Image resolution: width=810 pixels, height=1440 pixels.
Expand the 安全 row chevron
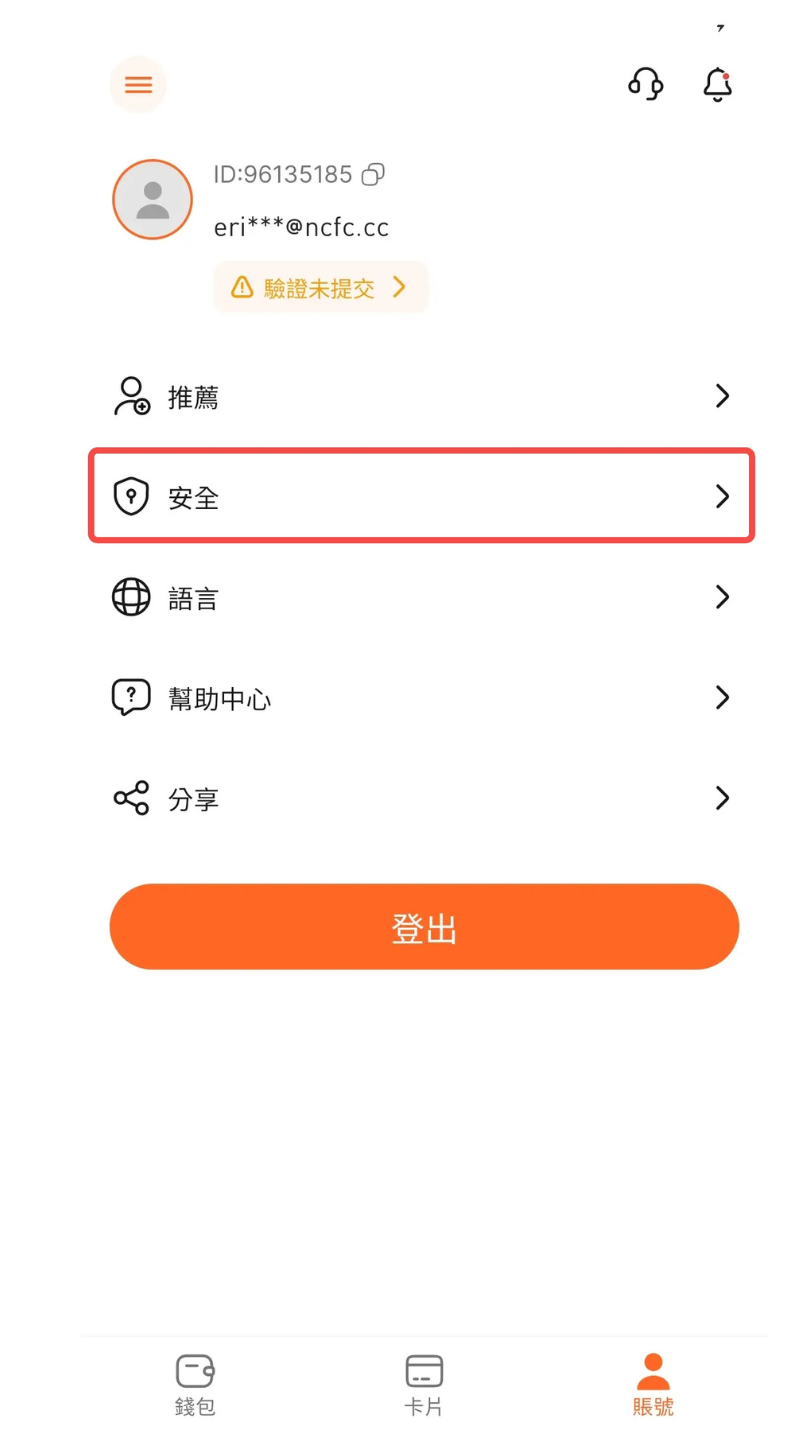coord(722,496)
